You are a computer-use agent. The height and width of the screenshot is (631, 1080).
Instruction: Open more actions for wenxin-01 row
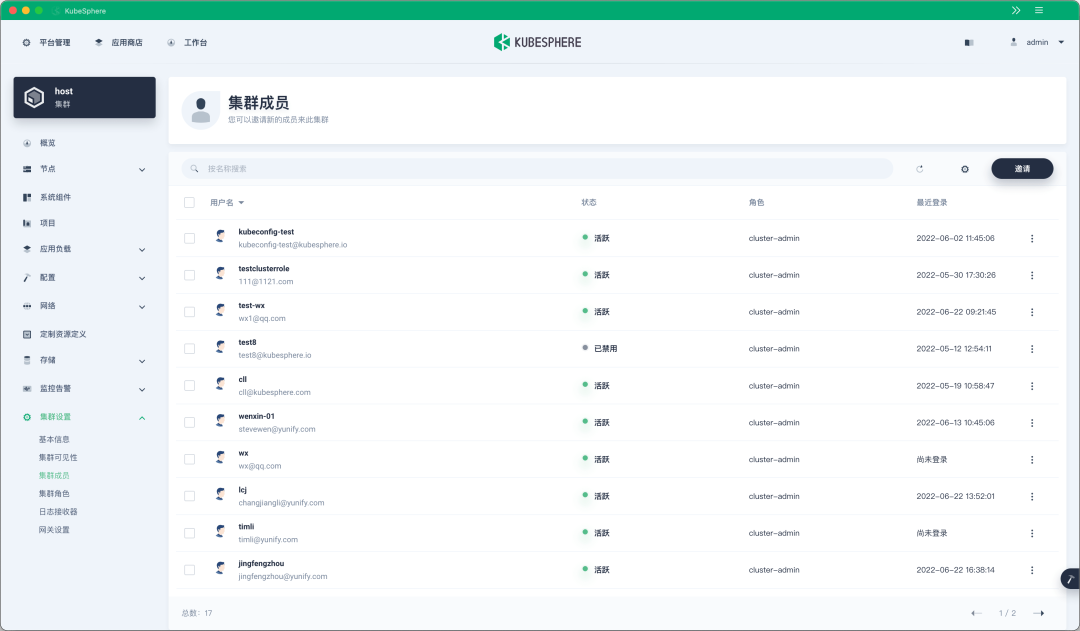1032,423
